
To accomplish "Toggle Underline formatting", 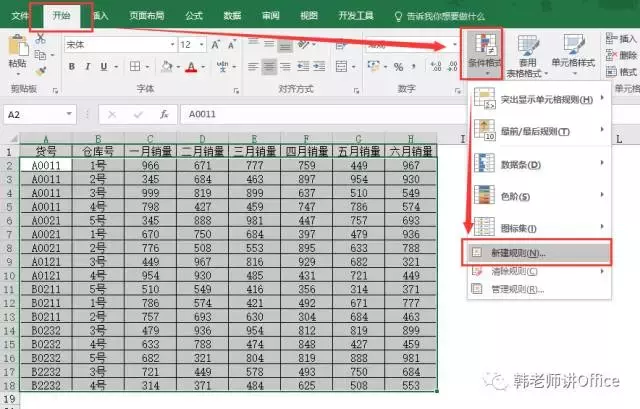I will pyautogui.click(x=104, y=67).
